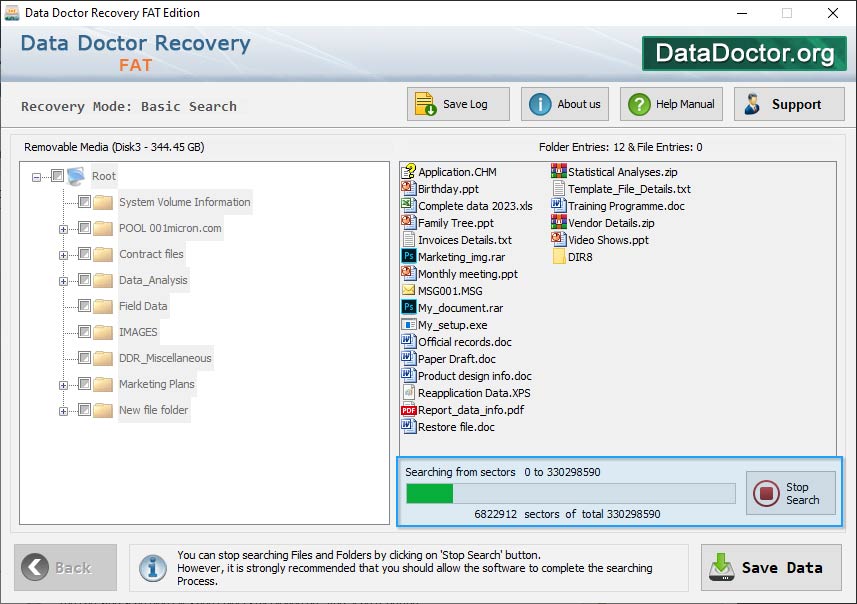Go Back to the previous step
The height and width of the screenshot is (604, 857).
coord(66,567)
